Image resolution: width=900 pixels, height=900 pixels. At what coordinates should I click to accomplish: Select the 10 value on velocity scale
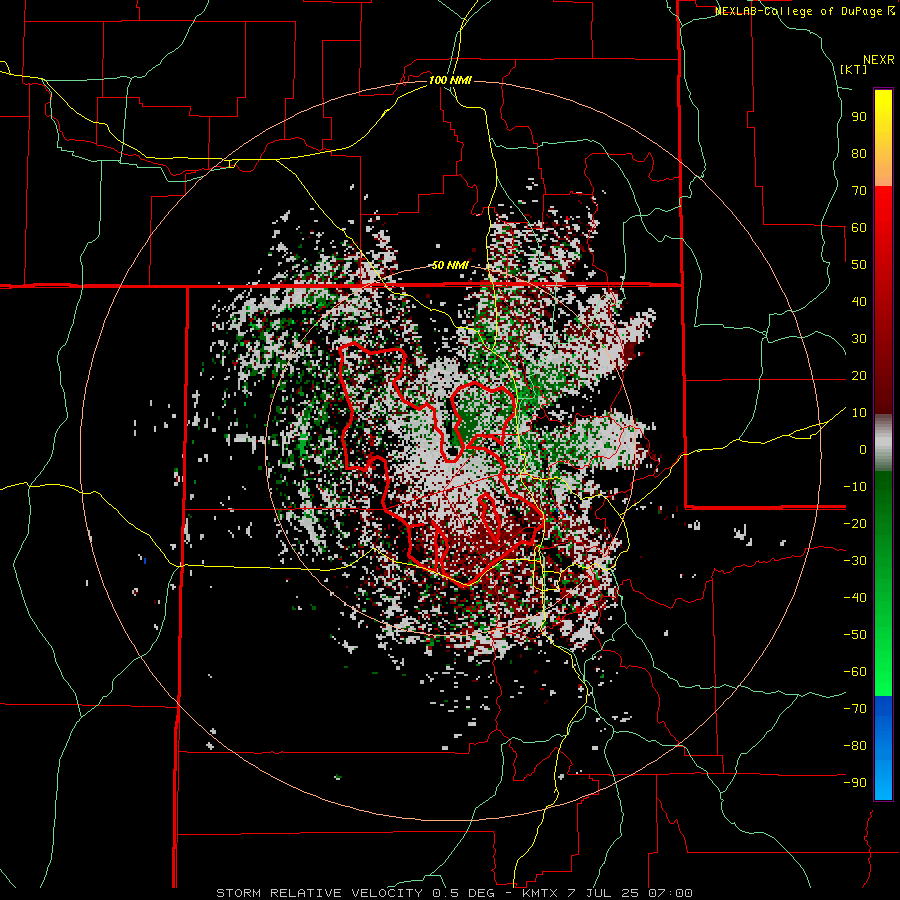pyautogui.click(x=859, y=413)
